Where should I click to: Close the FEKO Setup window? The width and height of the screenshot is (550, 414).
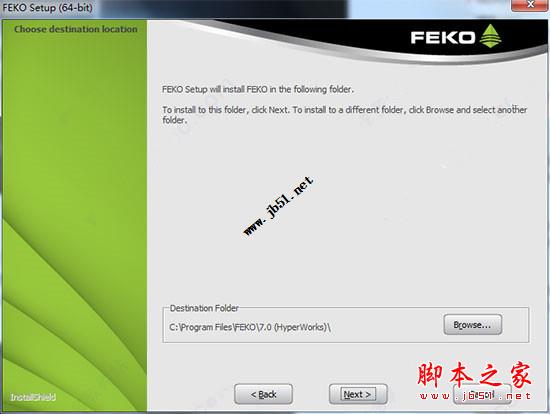coord(530,5)
